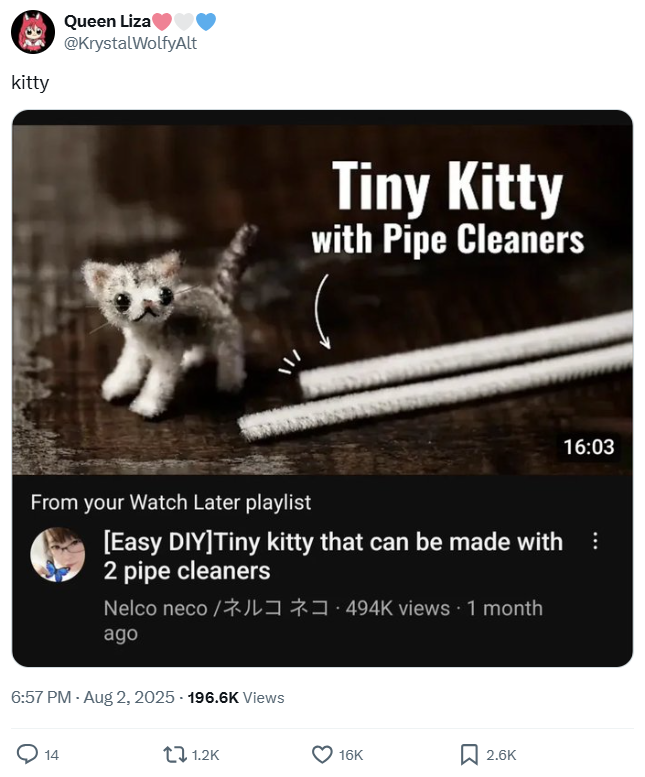645x777 pixels.
Task: Click the blue heart emoji in the display name
Action: click(x=206, y=22)
